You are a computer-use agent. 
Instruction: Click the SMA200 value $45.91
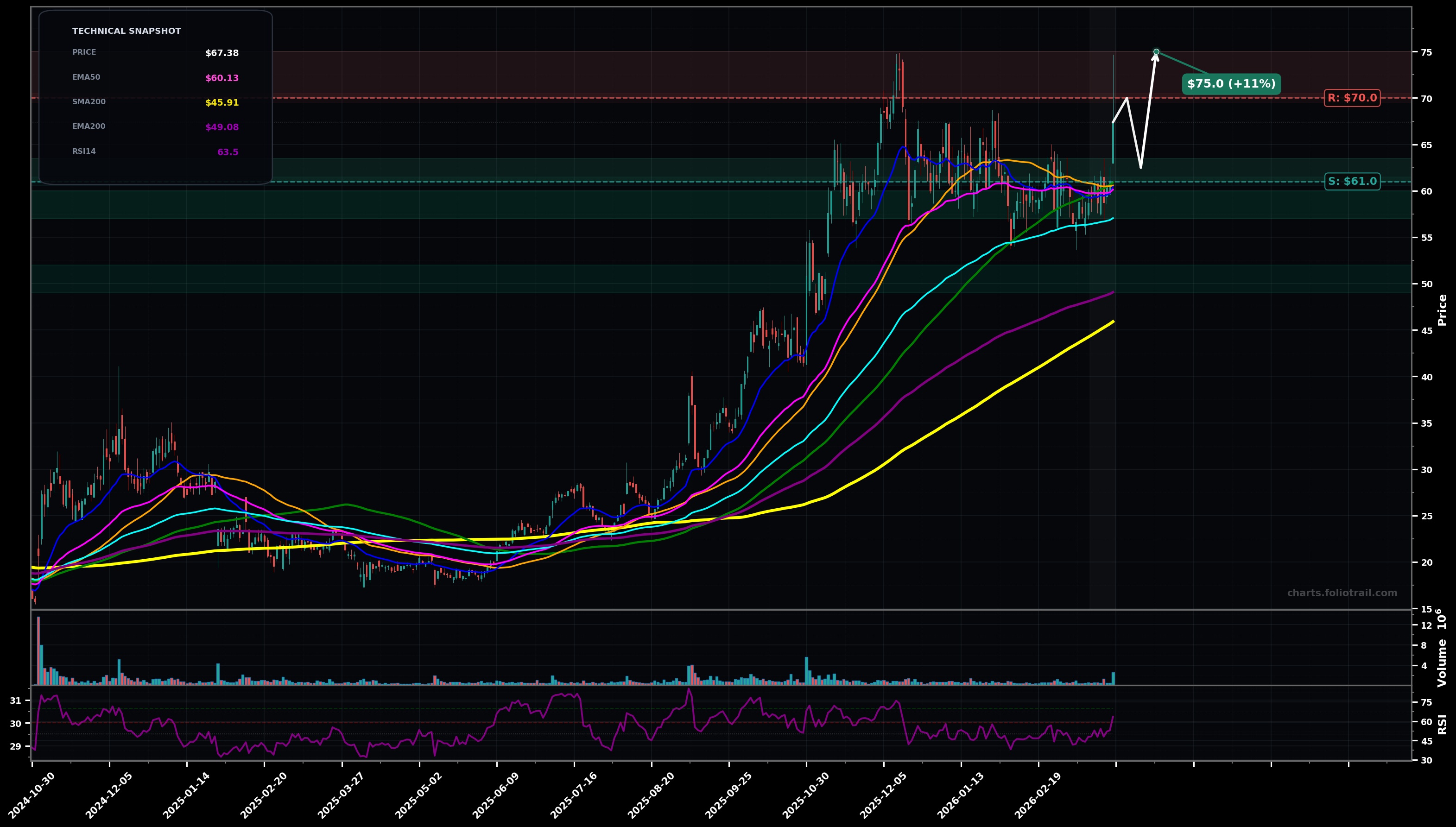point(222,103)
